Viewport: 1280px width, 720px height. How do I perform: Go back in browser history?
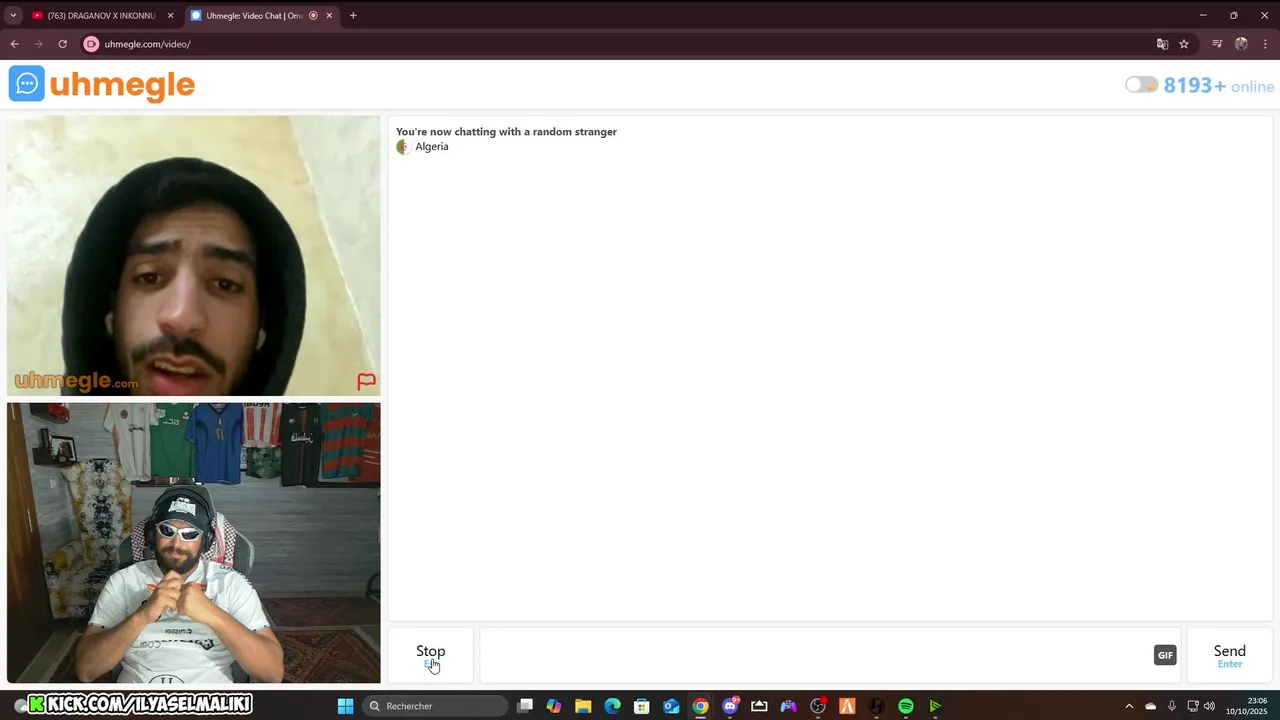click(x=14, y=44)
